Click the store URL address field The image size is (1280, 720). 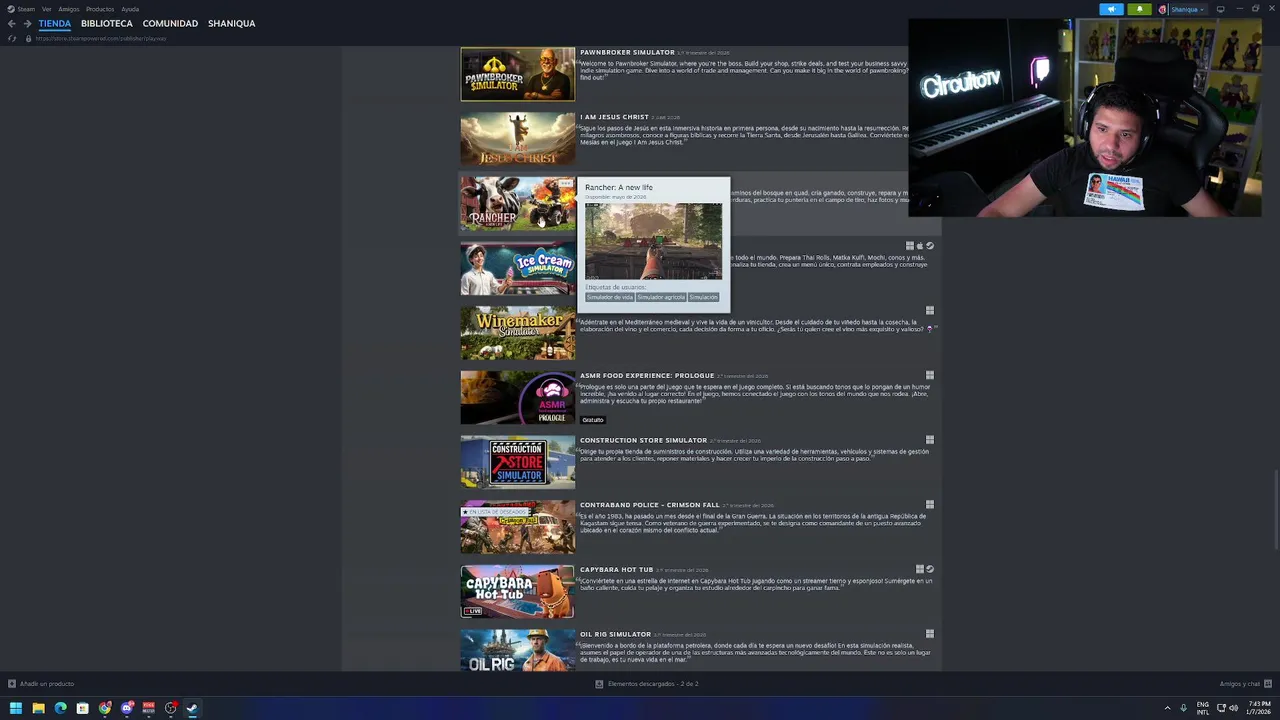(100, 39)
